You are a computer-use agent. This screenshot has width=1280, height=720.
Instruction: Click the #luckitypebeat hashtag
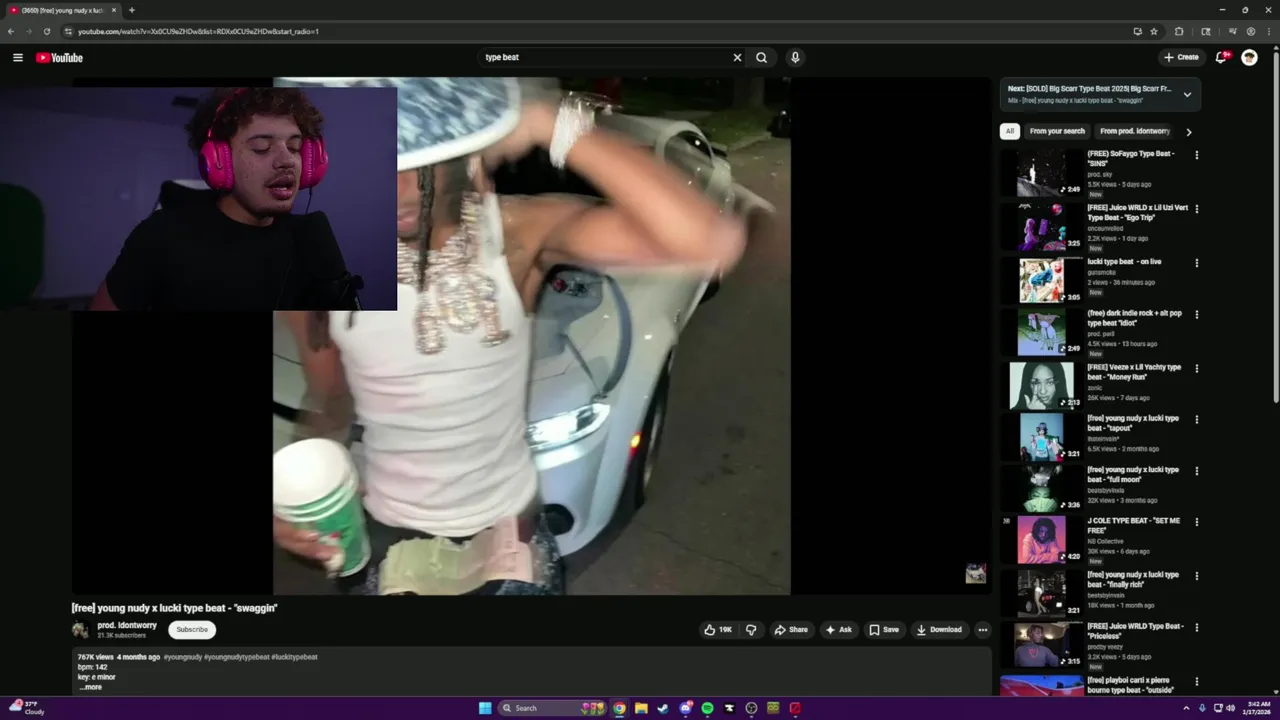tap(294, 657)
